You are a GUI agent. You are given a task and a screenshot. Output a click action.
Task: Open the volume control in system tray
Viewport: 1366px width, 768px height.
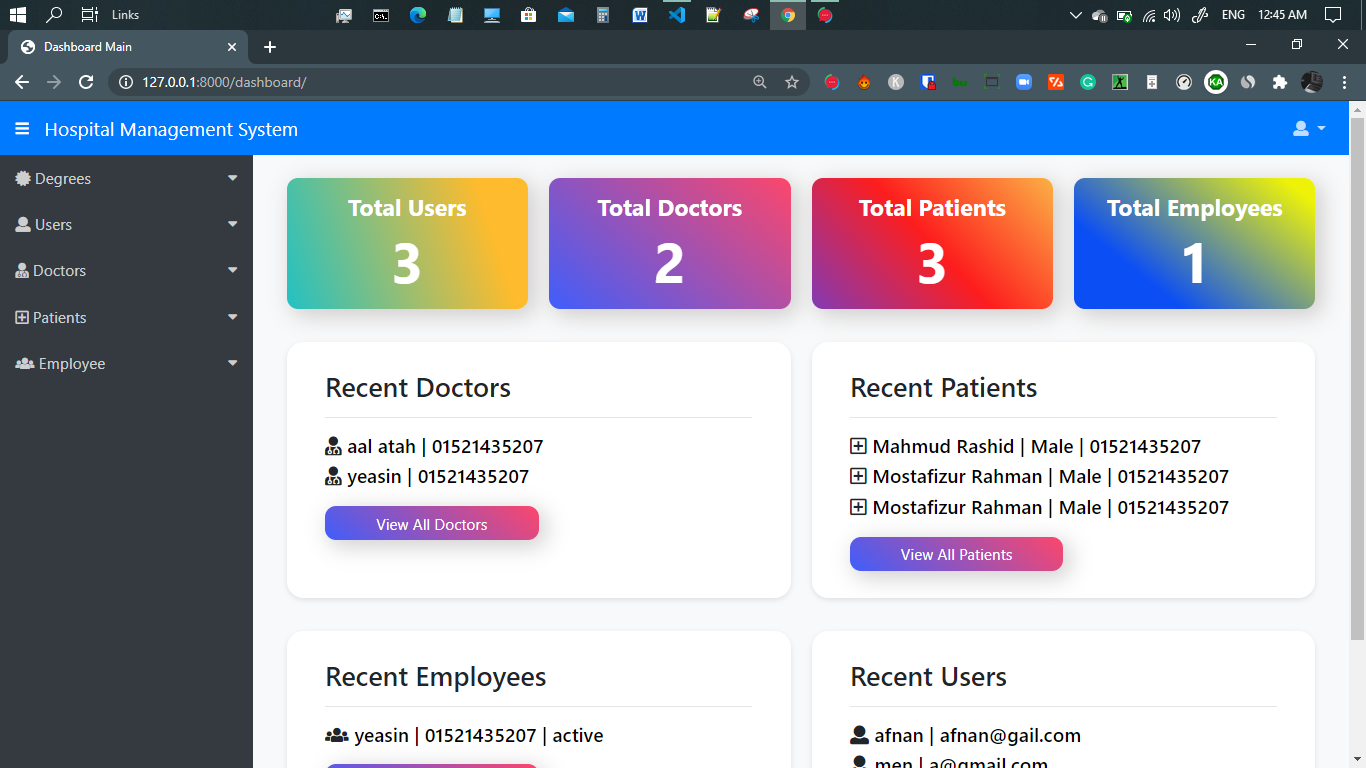1172,15
